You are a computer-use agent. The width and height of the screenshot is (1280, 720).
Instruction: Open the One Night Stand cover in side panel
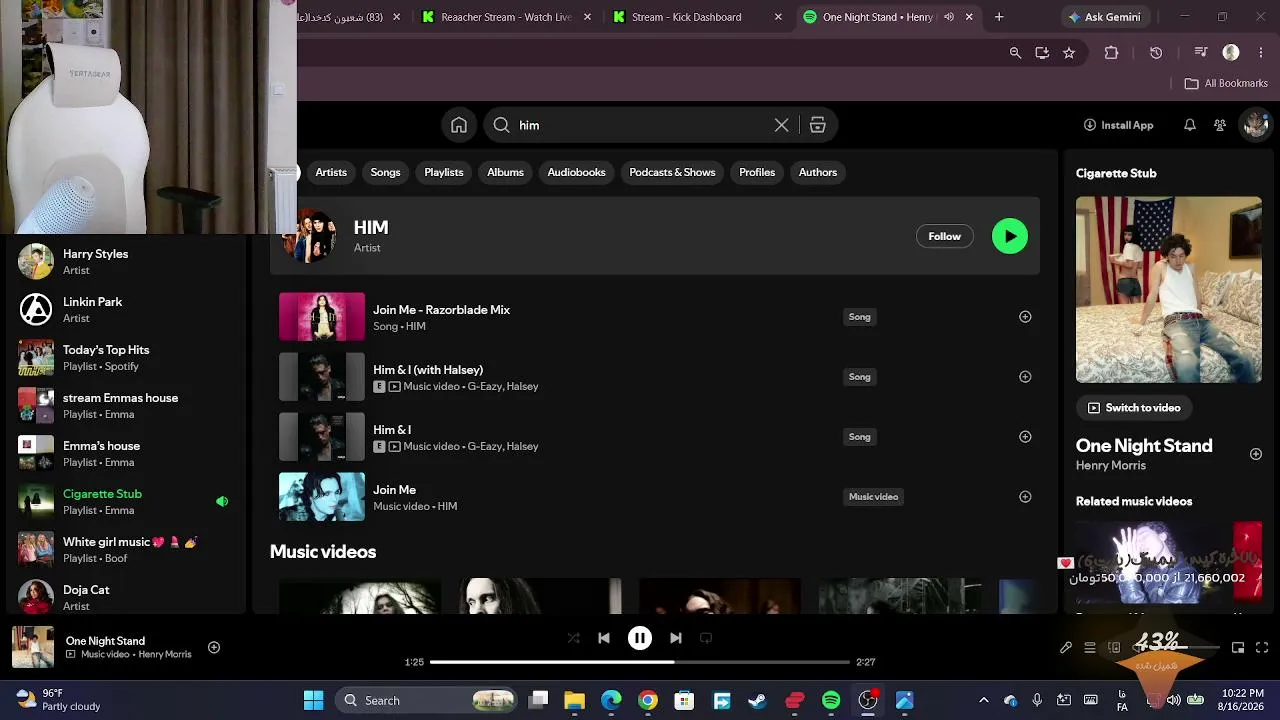point(1168,290)
